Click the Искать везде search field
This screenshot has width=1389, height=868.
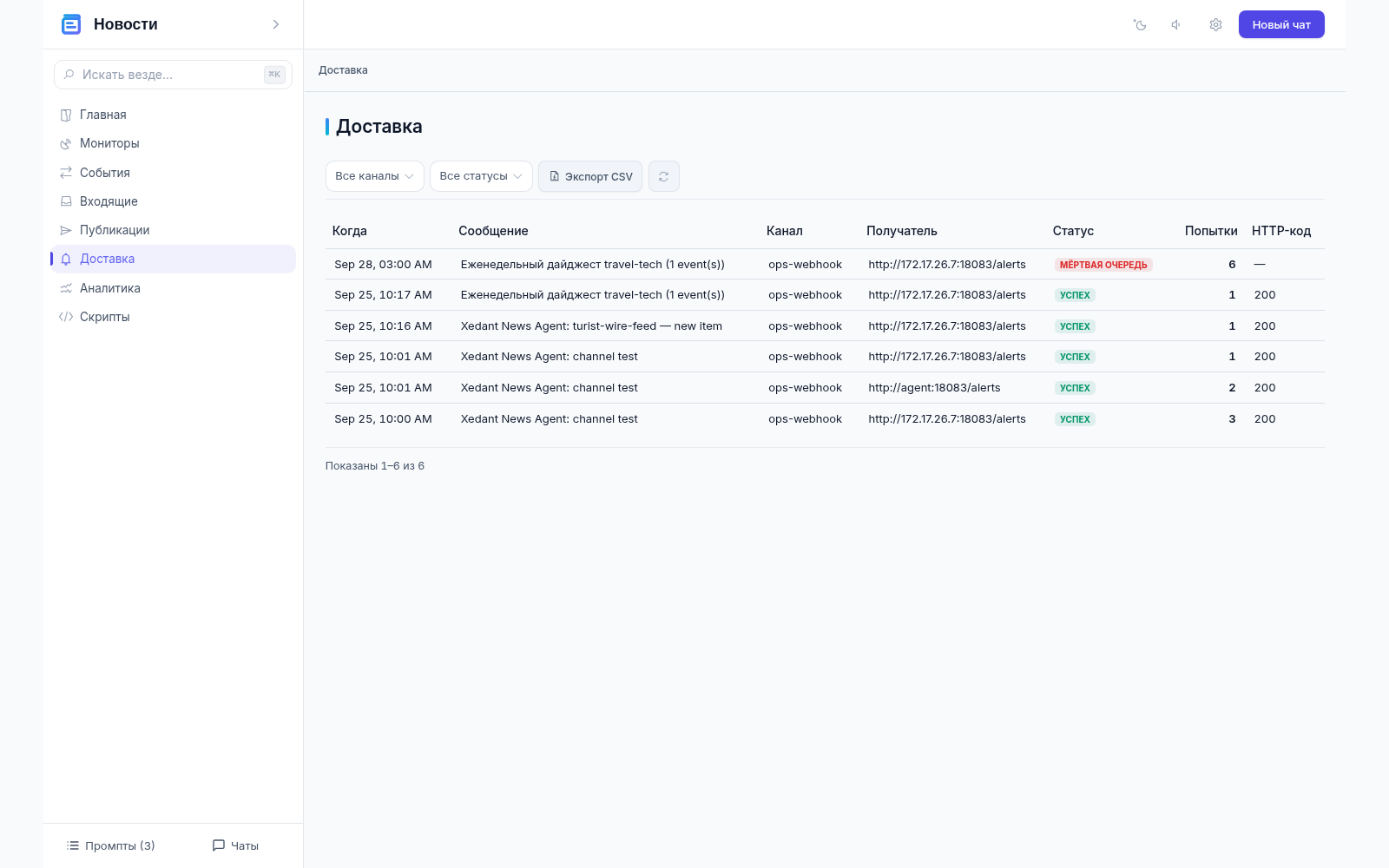point(173,75)
